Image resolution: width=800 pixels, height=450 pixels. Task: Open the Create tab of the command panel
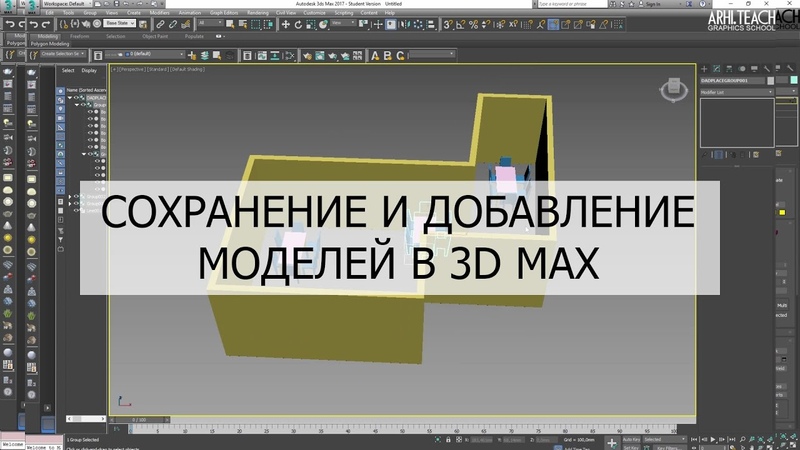[x=704, y=68]
